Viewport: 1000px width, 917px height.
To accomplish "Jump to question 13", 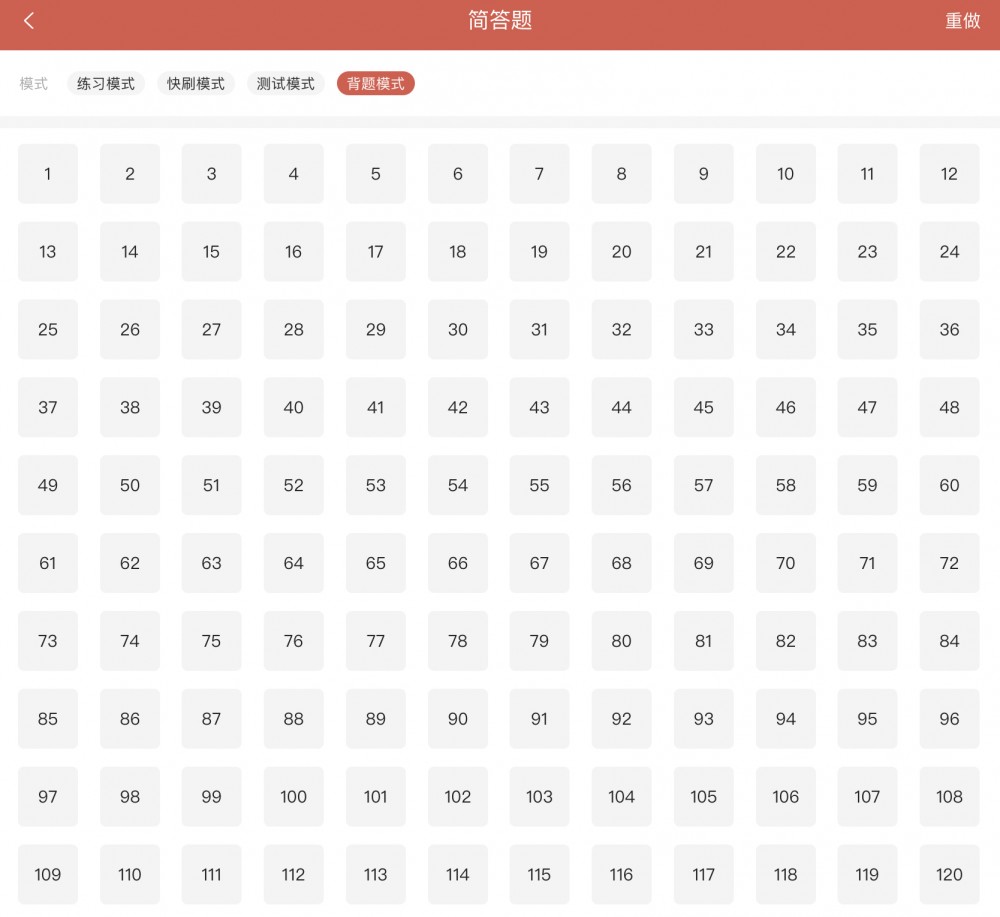I will [x=48, y=251].
